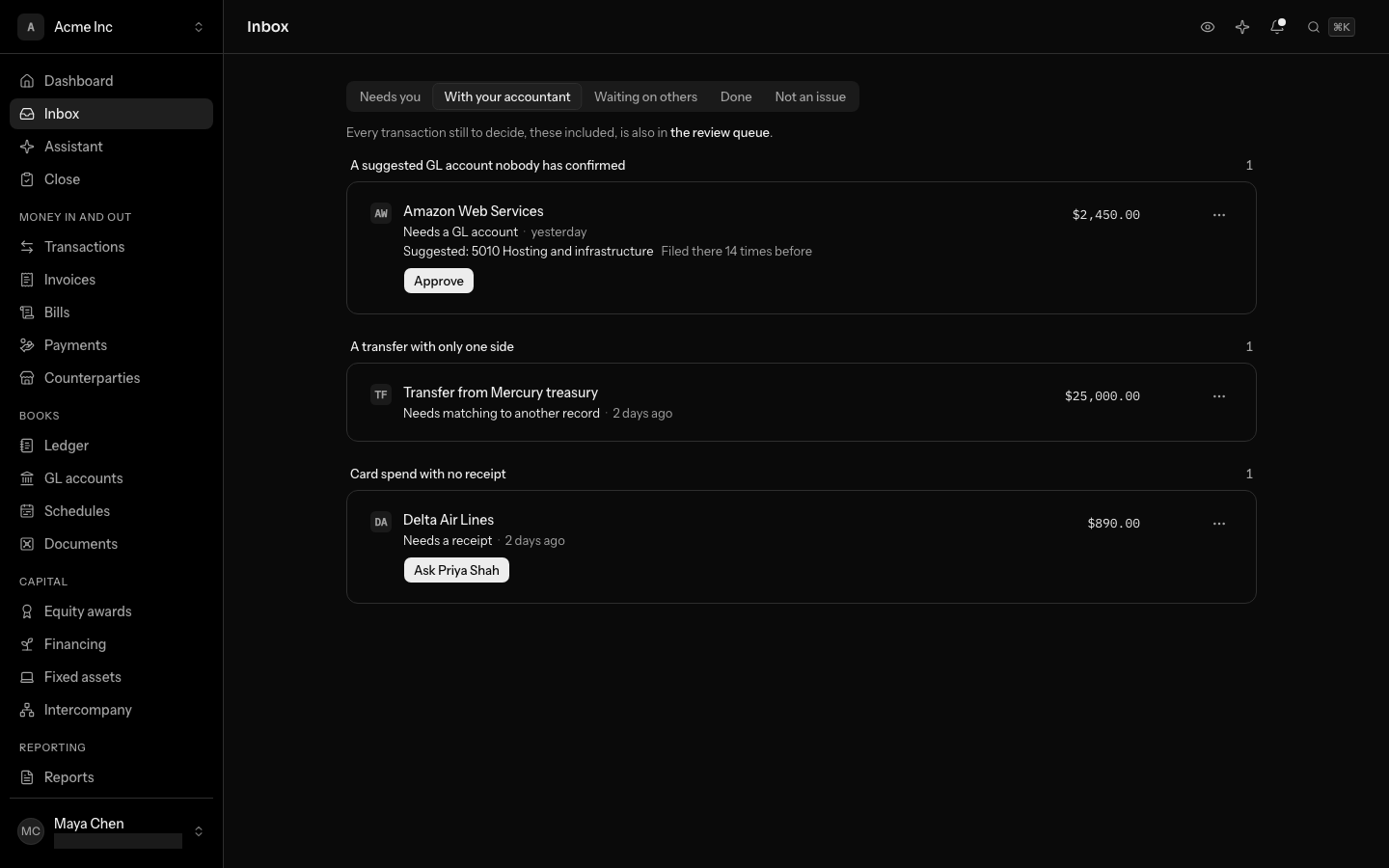Screen dimensions: 1389x868
Task: Switch to the Waiting on others tab
Action: (x=645, y=96)
